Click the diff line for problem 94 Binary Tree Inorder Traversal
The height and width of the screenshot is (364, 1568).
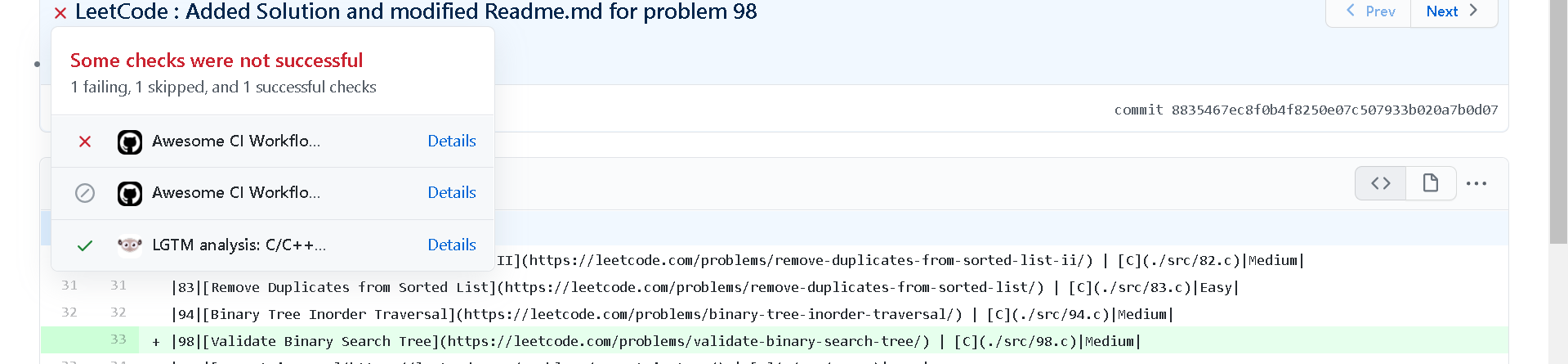(x=775, y=314)
